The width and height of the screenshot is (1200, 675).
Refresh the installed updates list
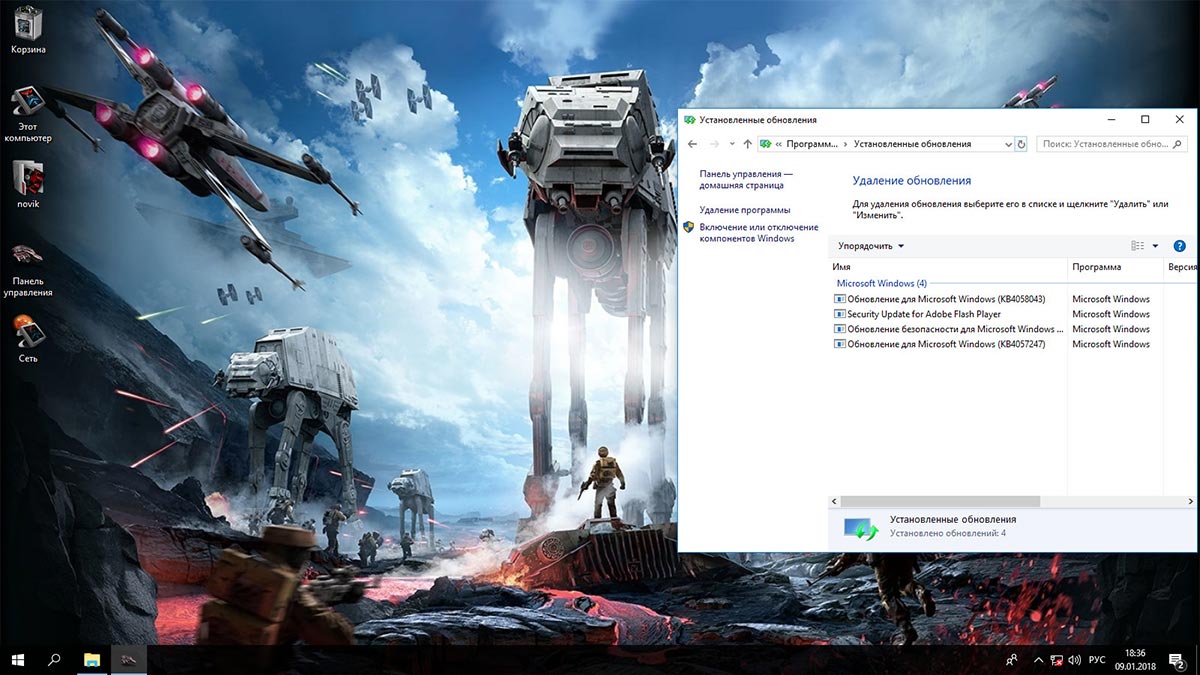(1021, 144)
